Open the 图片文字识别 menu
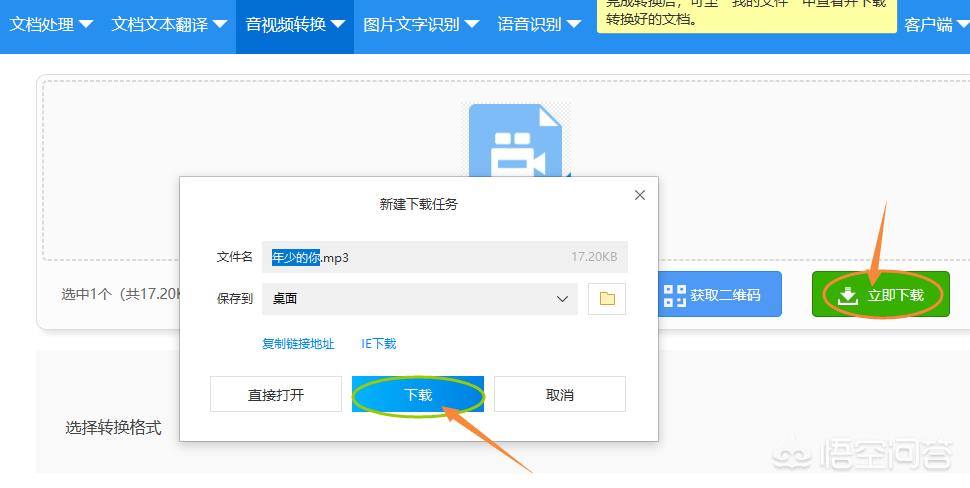Viewport: 970px width, 488px height. (x=421, y=25)
